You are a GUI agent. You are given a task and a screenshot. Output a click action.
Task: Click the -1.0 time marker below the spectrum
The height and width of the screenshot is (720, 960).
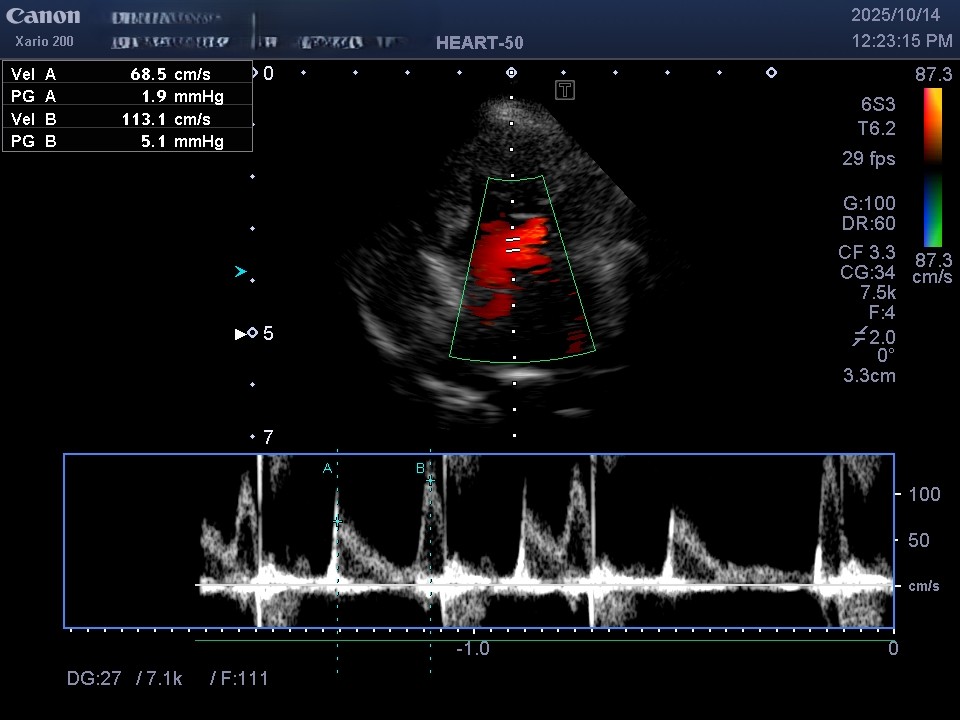472,648
